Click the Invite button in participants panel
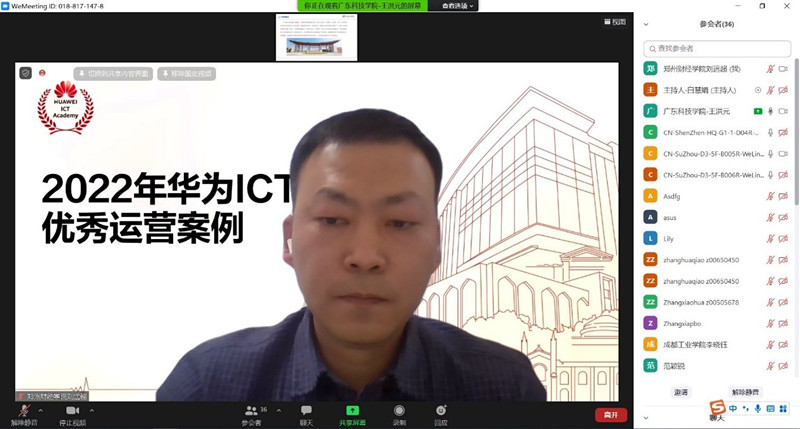800x429 pixels. click(x=681, y=392)
